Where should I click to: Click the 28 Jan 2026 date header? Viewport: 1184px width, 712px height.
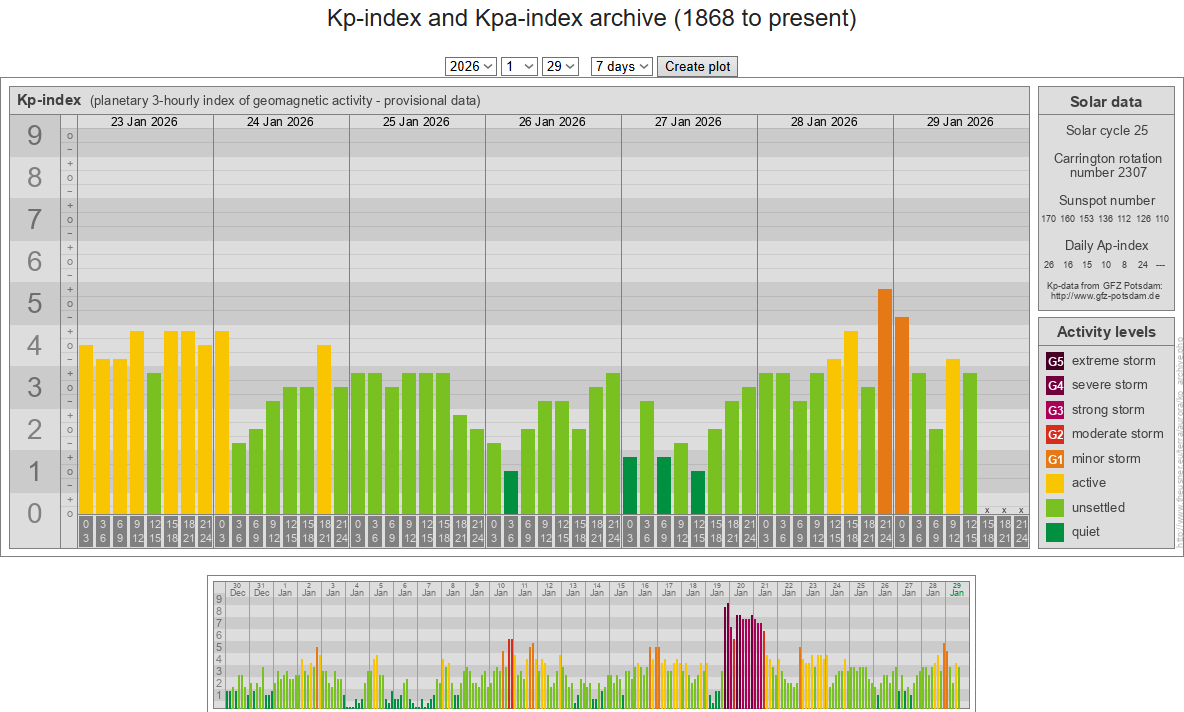coord(824,122)
